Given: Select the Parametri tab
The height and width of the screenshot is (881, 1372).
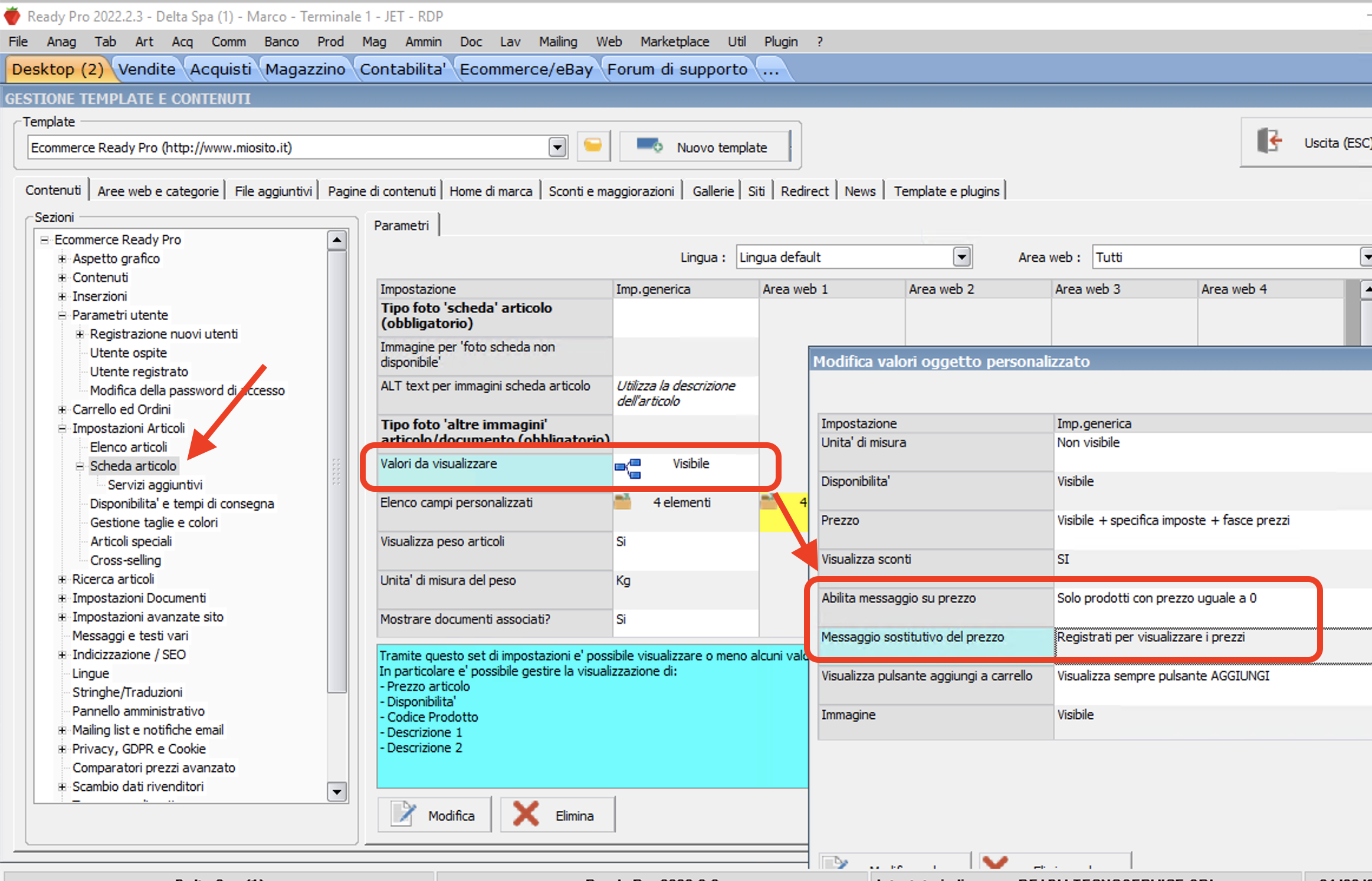Looking at the screenshot, I should [401, 225].
